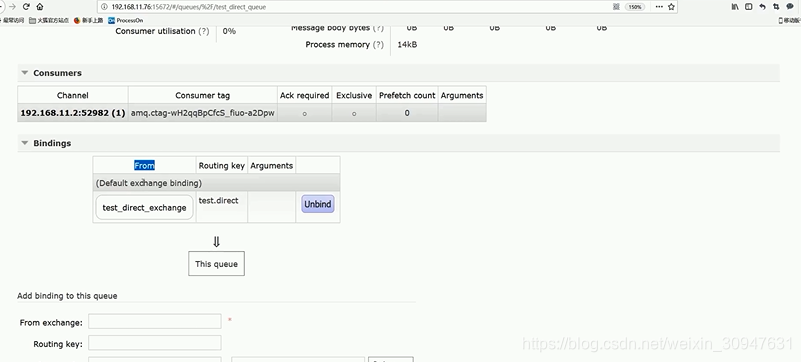Open the ProcessOn bookmark

coord(126,20)
